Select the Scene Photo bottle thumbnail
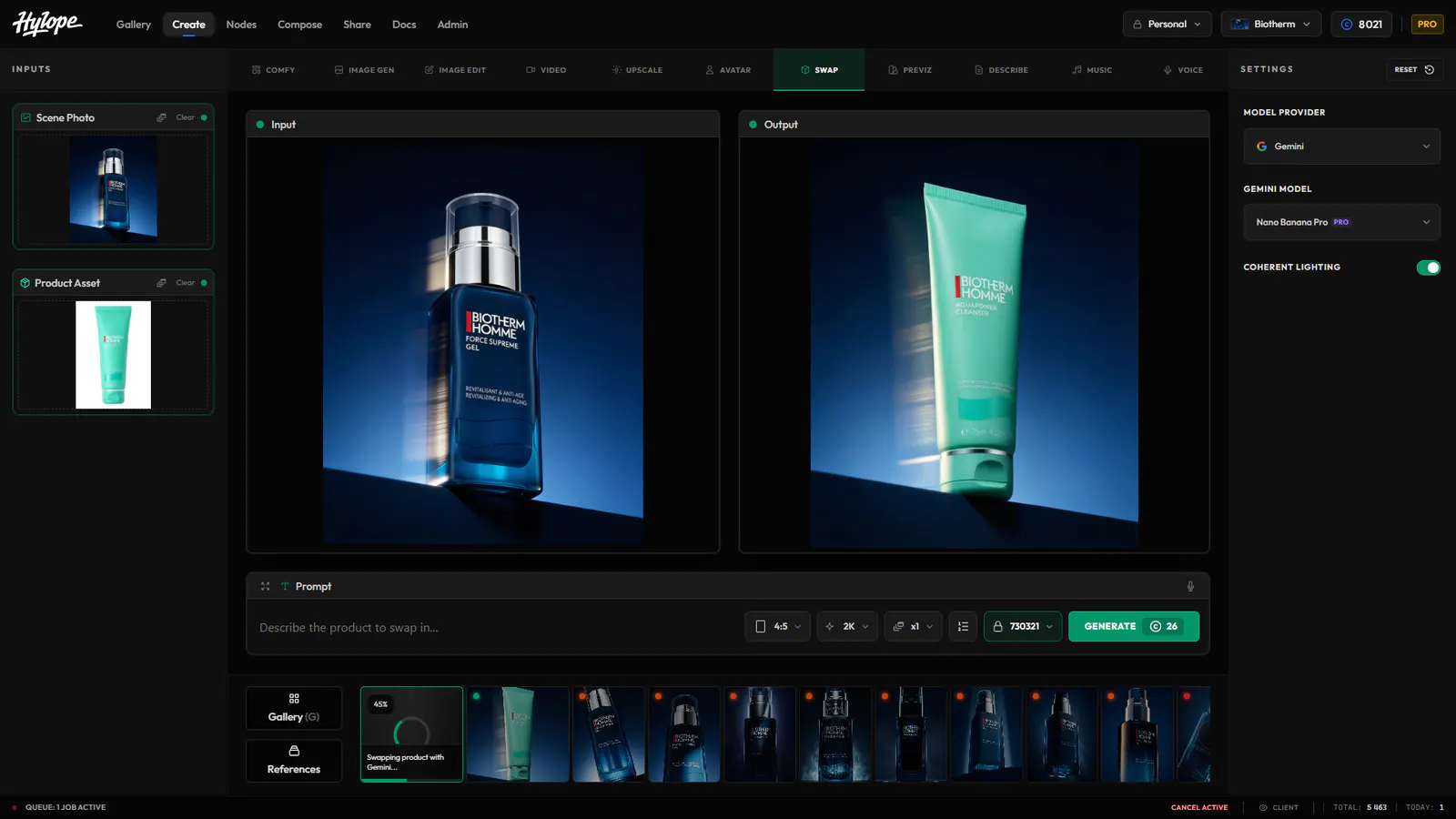The image size is (1456, 819). 113,189
